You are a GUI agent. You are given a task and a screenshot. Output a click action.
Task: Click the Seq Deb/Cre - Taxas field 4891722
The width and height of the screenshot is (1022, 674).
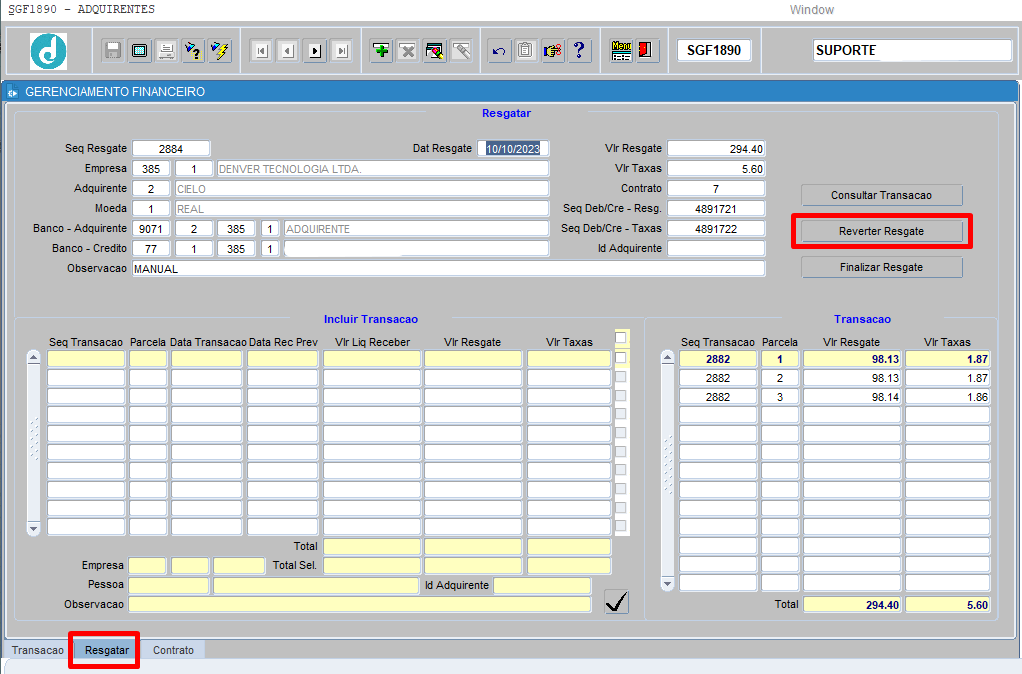[716, 229]
